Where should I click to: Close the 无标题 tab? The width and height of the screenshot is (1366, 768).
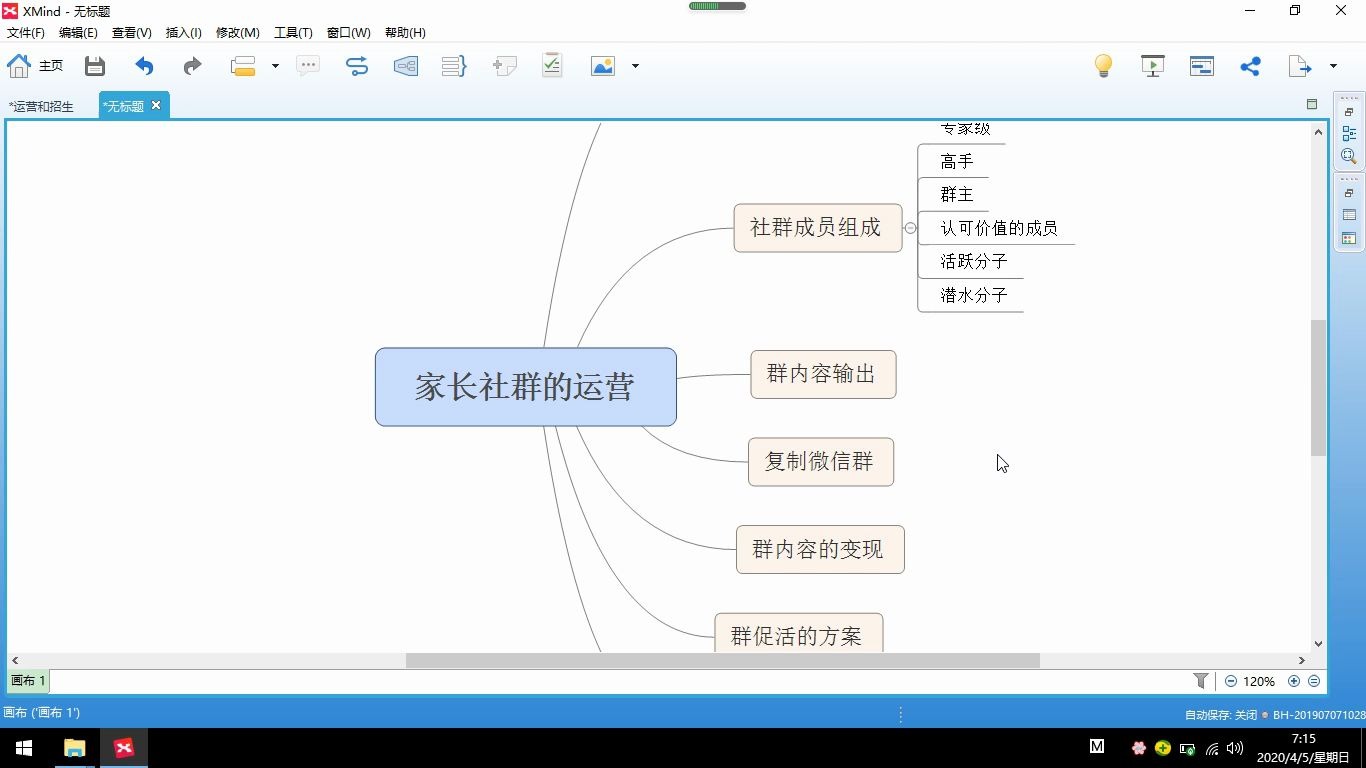click(x=156, y=105)
